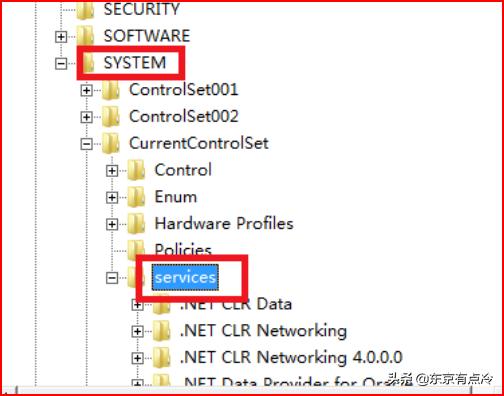The height and width of the screenshot is (396, 504).
Task: Expand the ControlSet001 key
Action: (87, 90)
